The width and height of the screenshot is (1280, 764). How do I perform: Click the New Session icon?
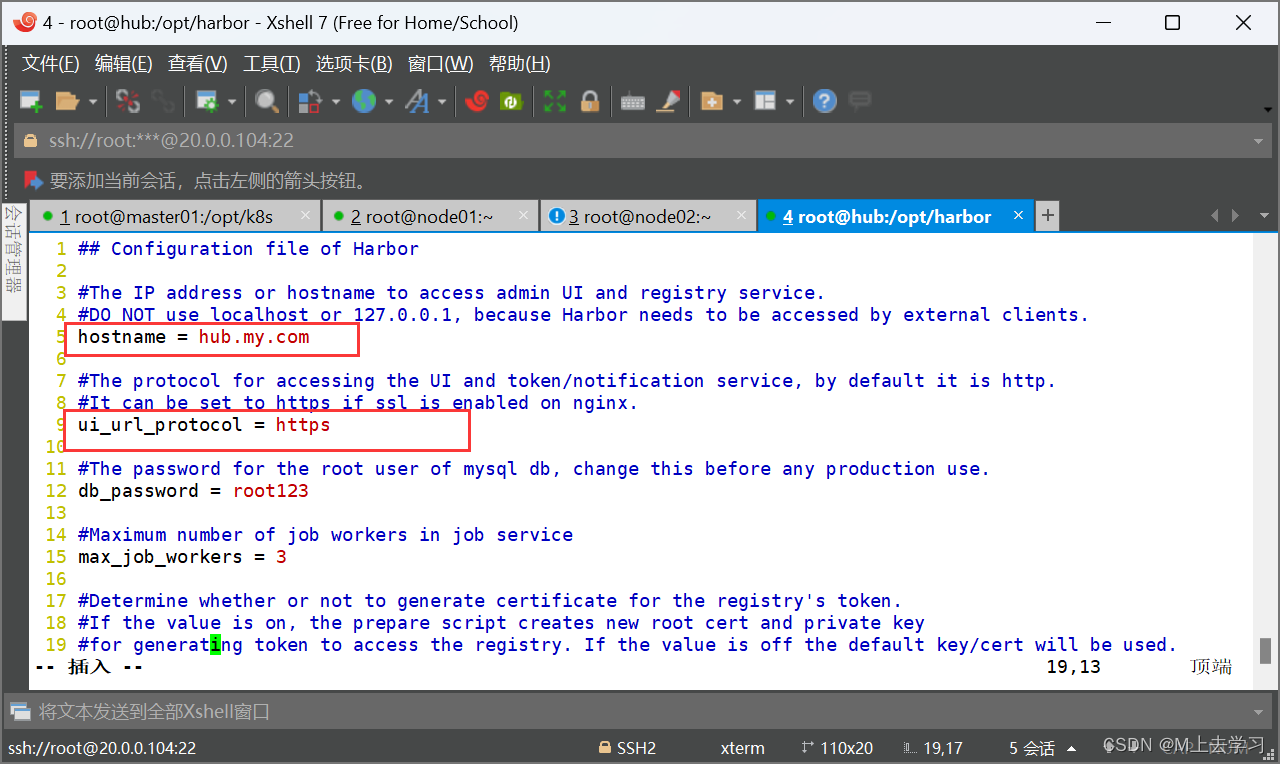coord(31,101)
